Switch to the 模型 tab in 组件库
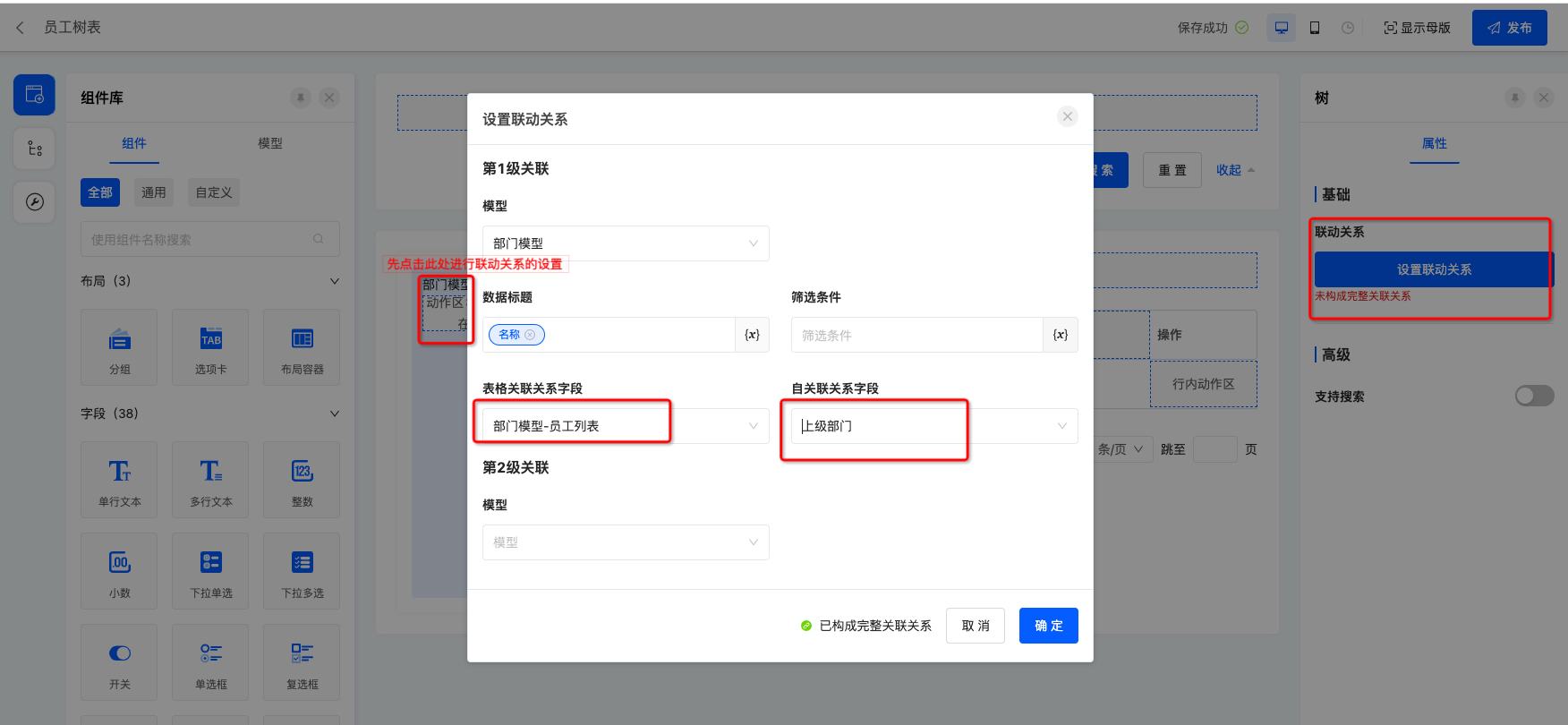The width and height of the screenshot is (1568, 725). point(270,143)
